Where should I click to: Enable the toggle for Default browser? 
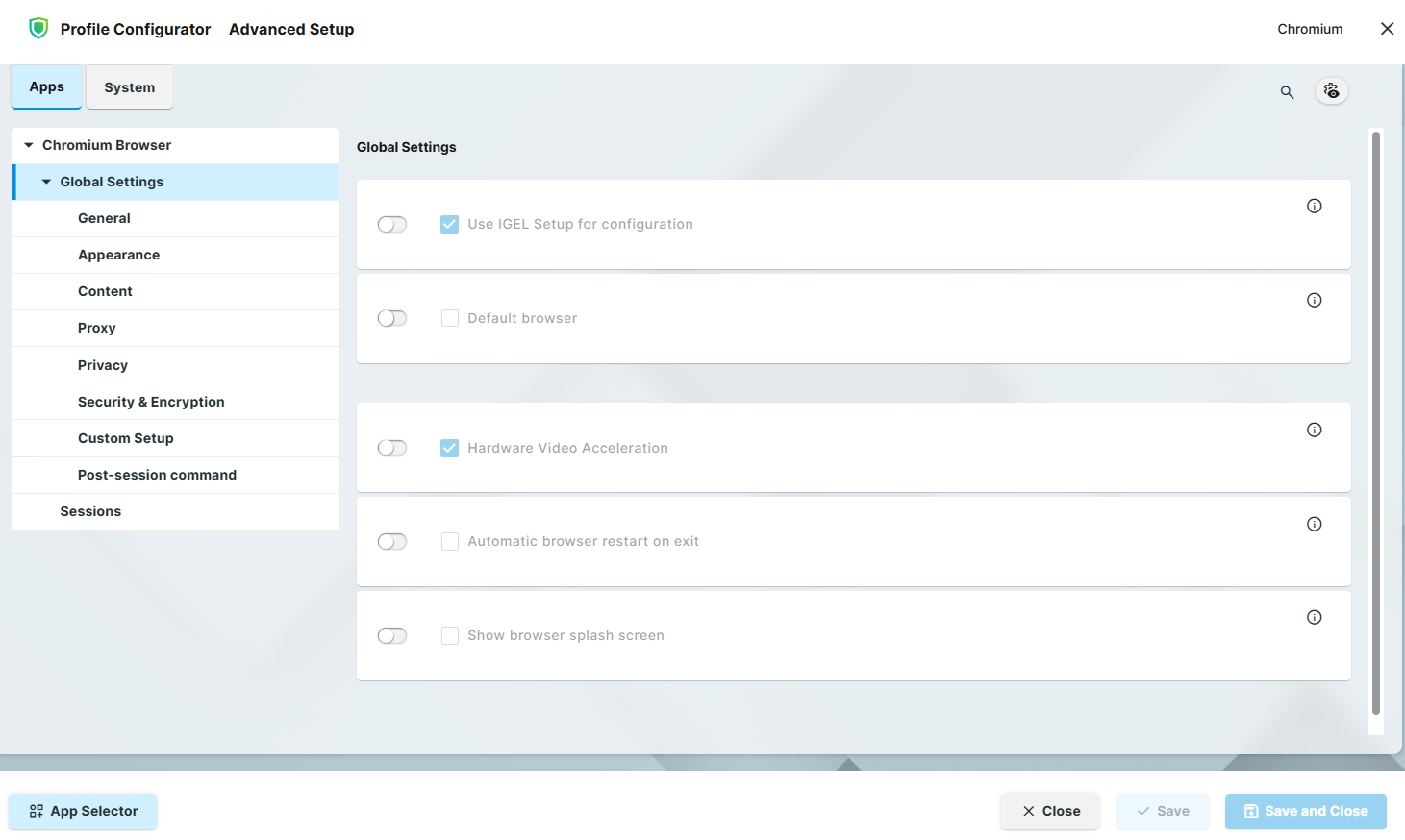point(392,318)
